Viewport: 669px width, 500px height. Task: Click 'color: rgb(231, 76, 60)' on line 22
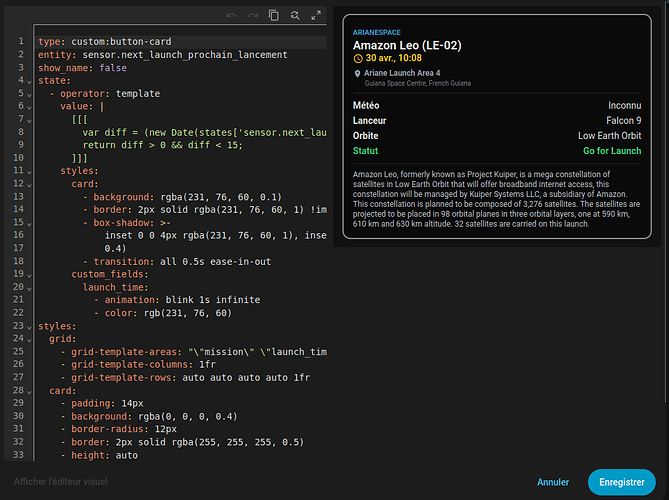[x=168, y=313]
